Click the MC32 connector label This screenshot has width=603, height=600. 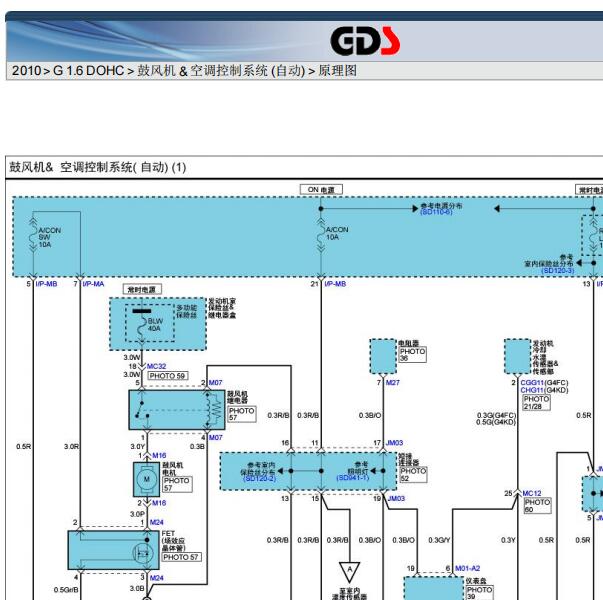(157, 366)
